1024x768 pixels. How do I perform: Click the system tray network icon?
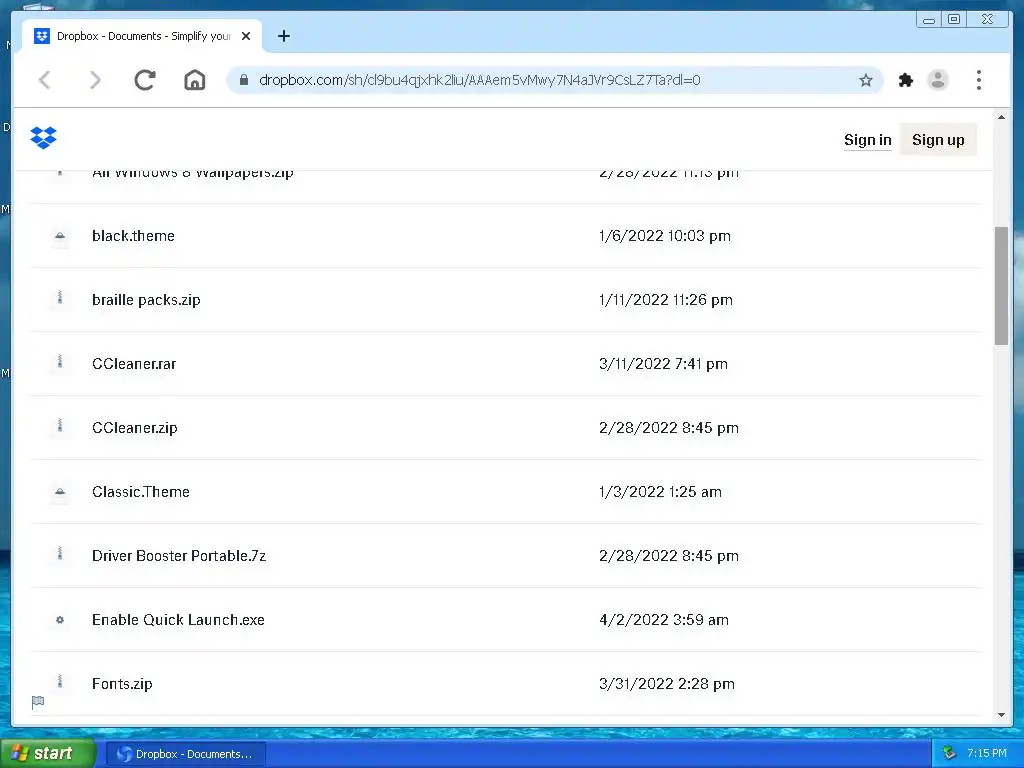pos(949,754)
